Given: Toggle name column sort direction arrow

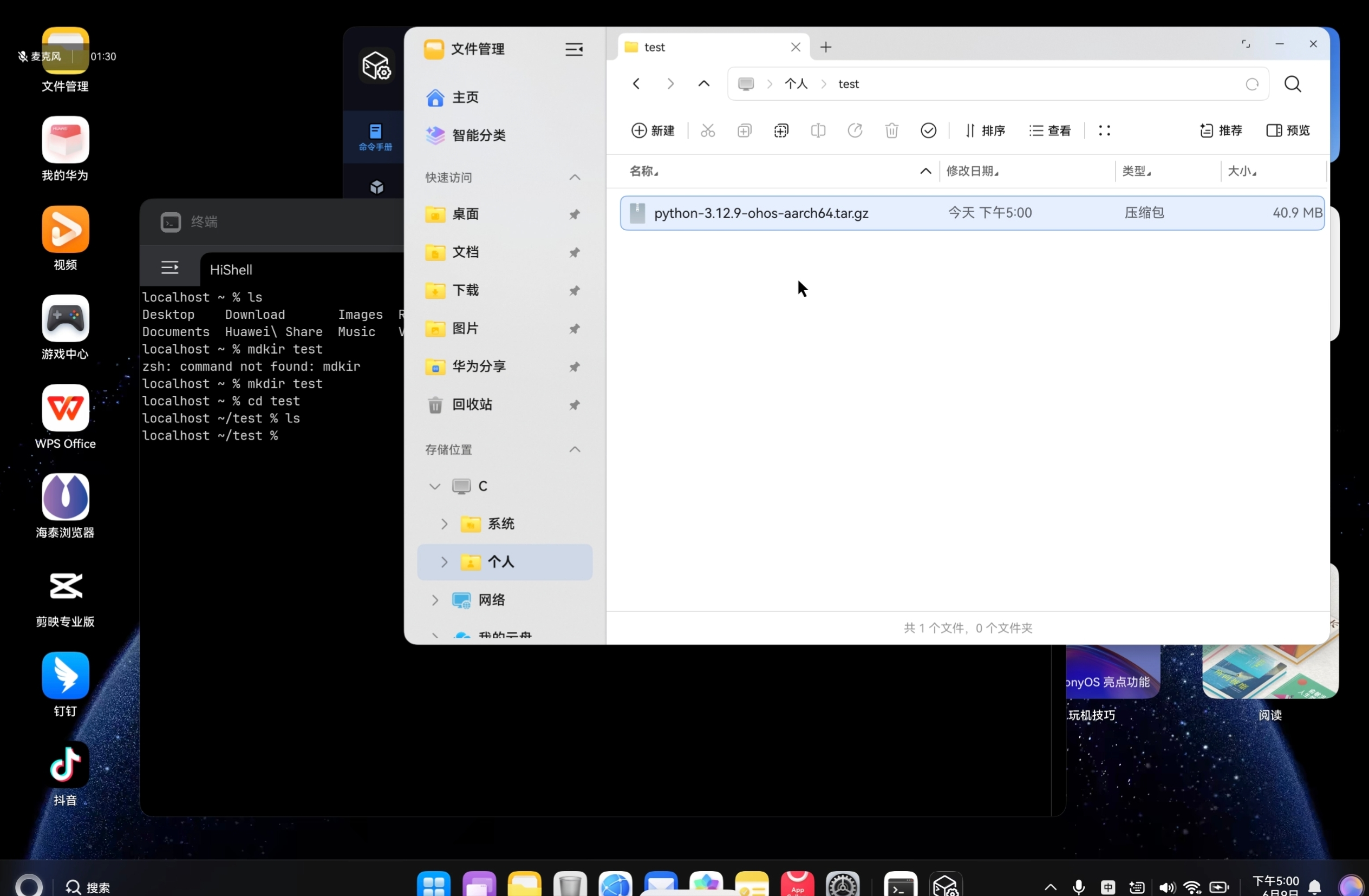Looking at the screenshot, I should click(925, 171).
